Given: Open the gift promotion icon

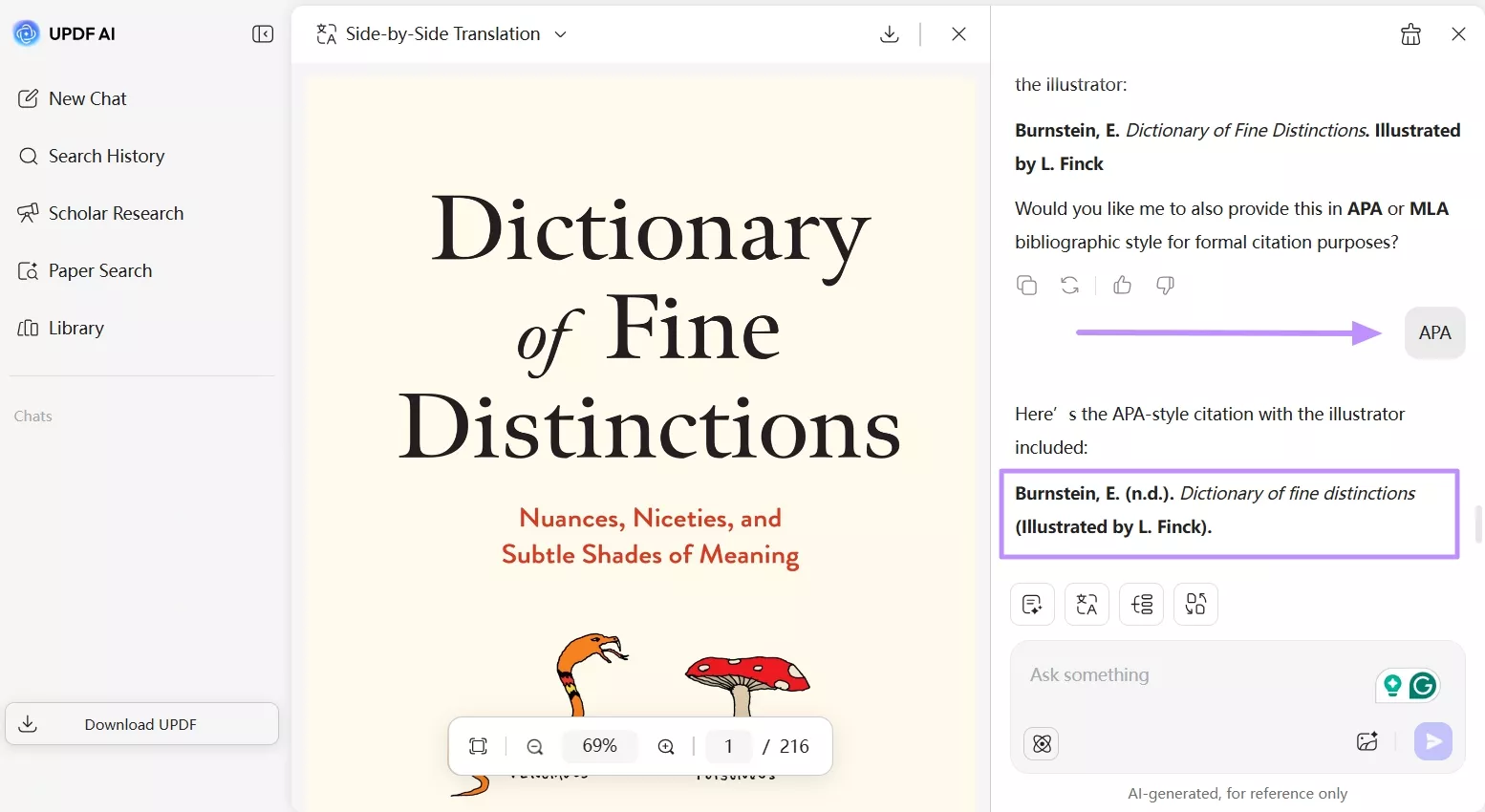Looking at the screenshot, I should (x=1410, y=34).
